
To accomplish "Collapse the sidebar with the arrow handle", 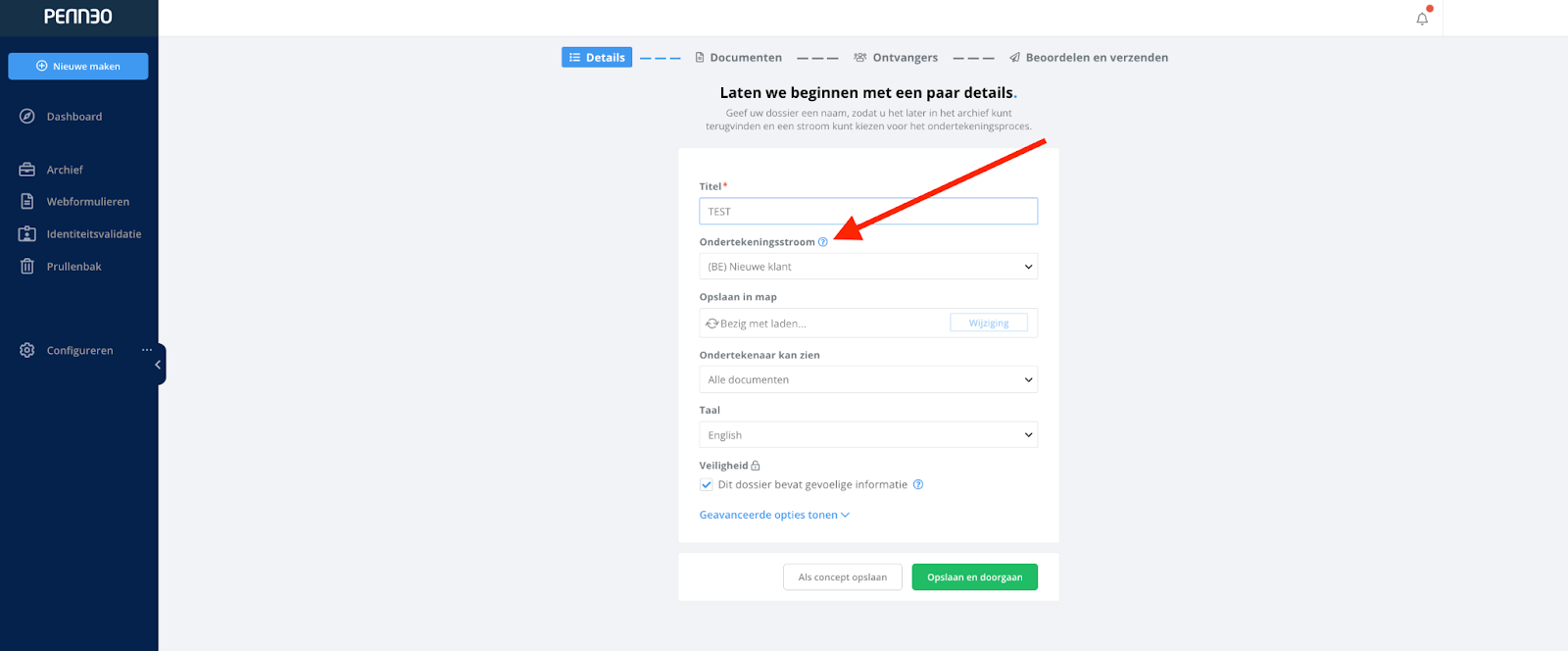I will click(x=158, y=365).
